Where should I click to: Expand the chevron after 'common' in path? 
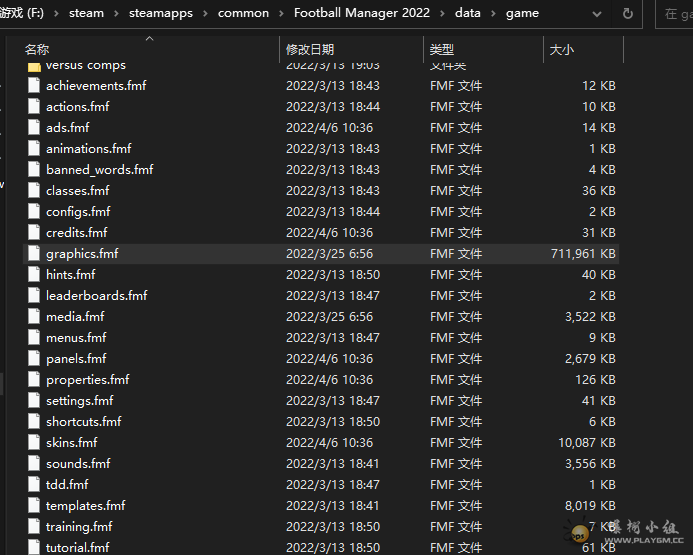point(281,14)
